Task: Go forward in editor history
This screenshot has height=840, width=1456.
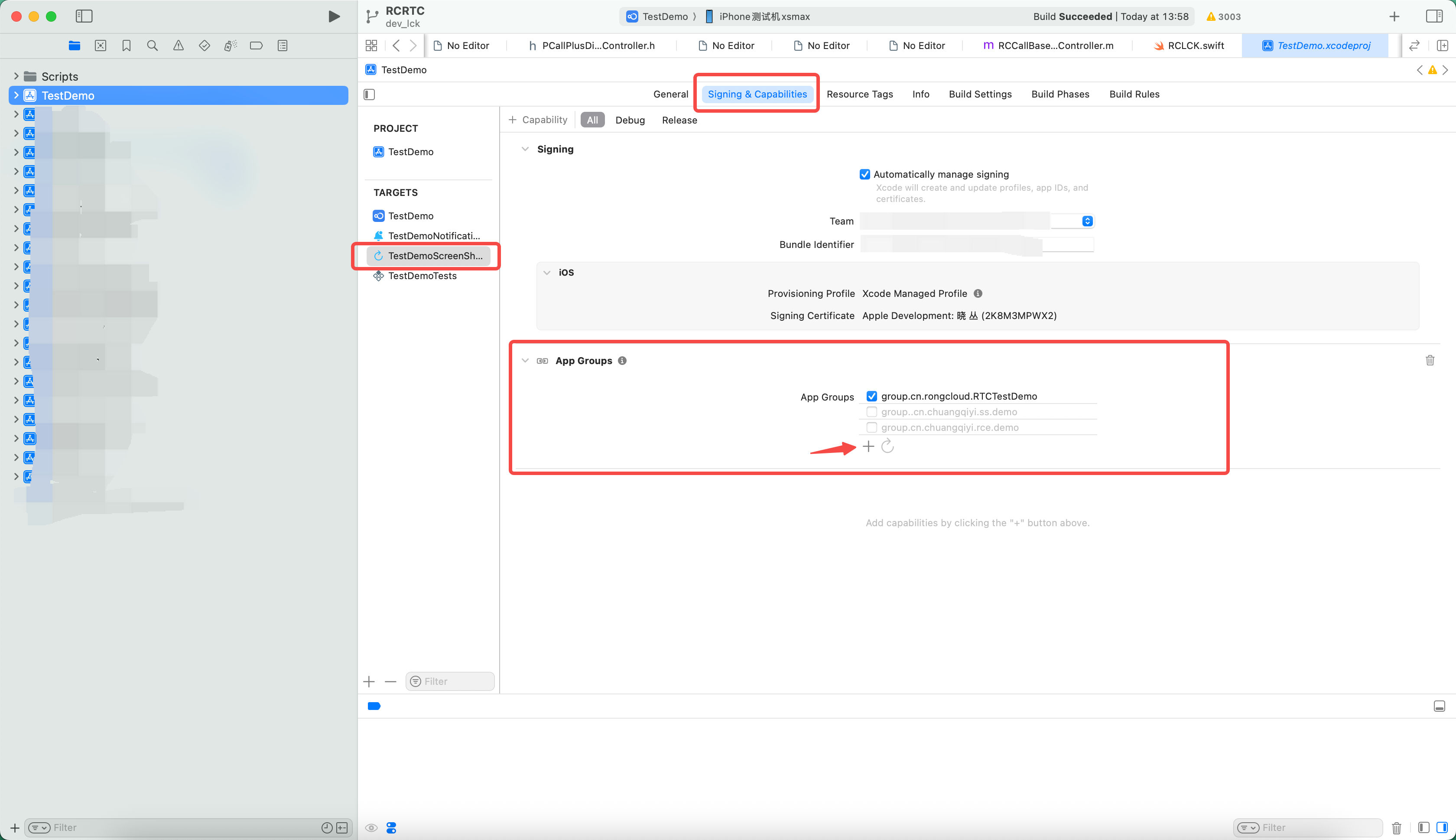Action: tap(413, 45)
